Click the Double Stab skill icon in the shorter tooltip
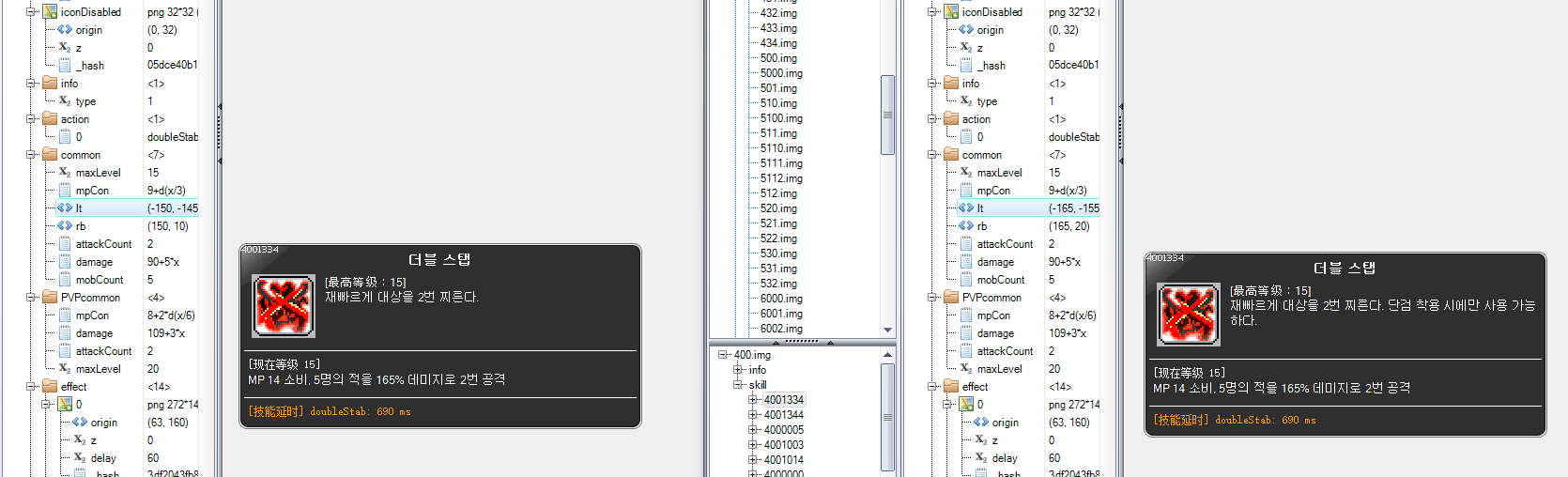Viewport: 1568px width, 477px height. point(284,307)
